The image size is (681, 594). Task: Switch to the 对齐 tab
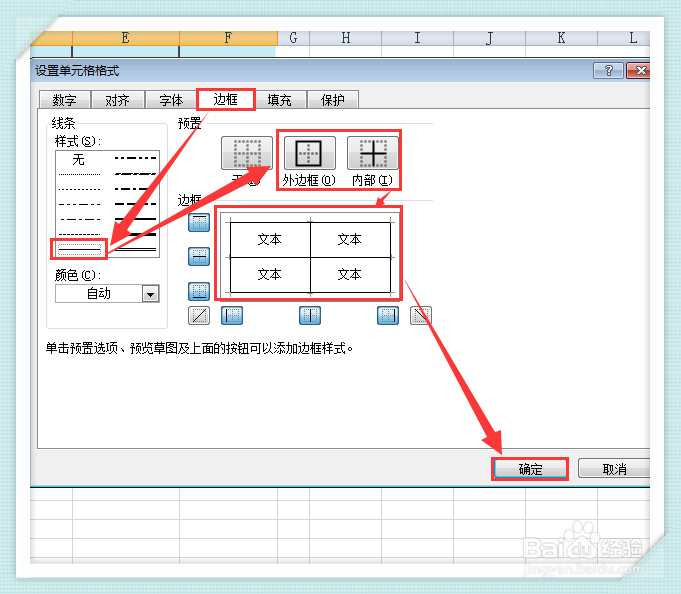118,100
